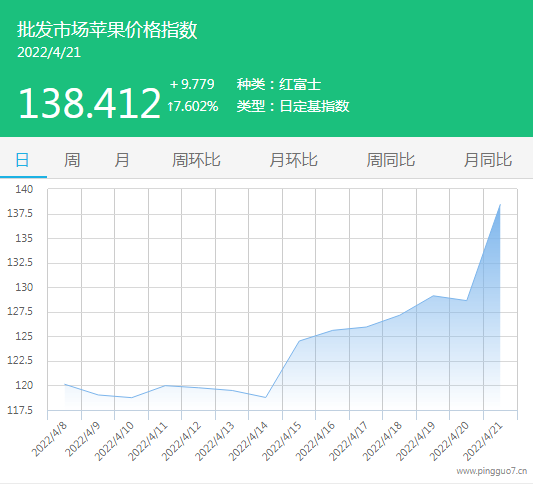This screenshot has width=533, height=484.
Task: Click the www.pingguo7.cn watermark link
Action: pos(492,471)
